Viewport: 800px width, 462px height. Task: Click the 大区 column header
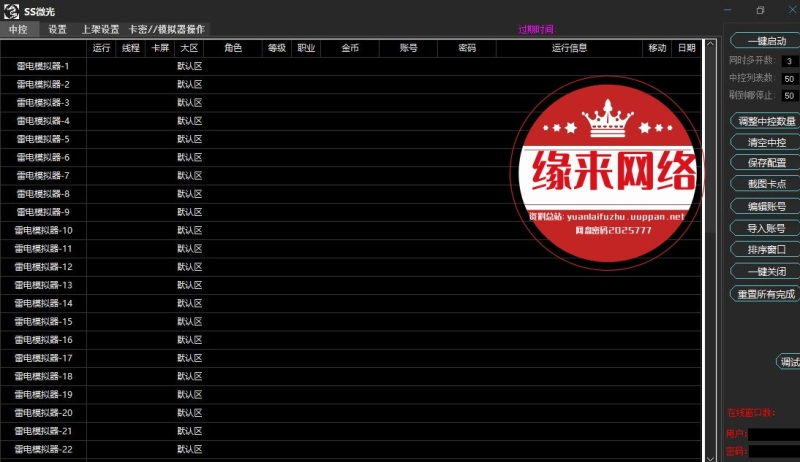(x=189, y=48)
